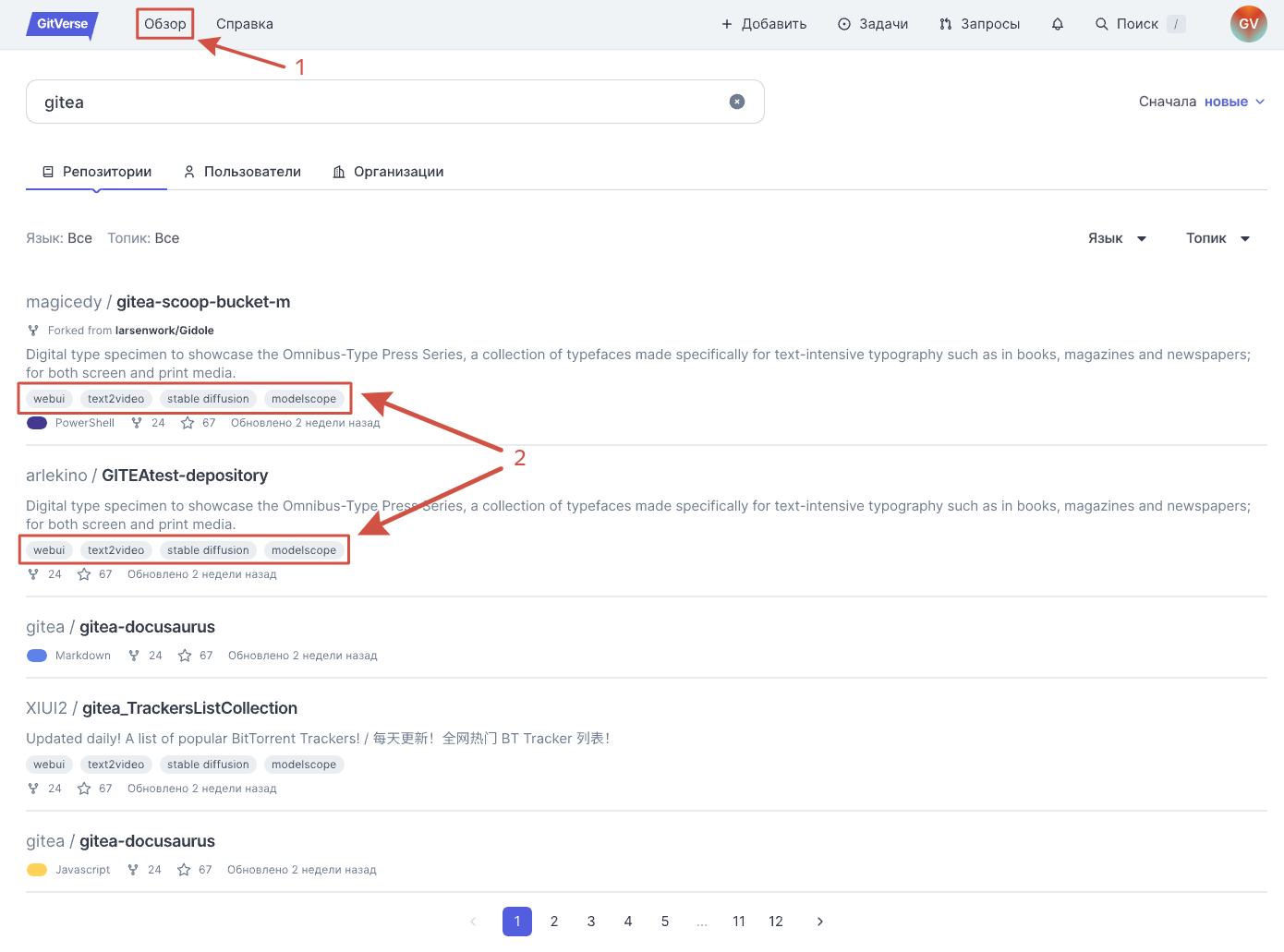Viewport: 1284px width, 952px height.
Task: Click the Репозитории tab icon
Action: pos(48,172)
